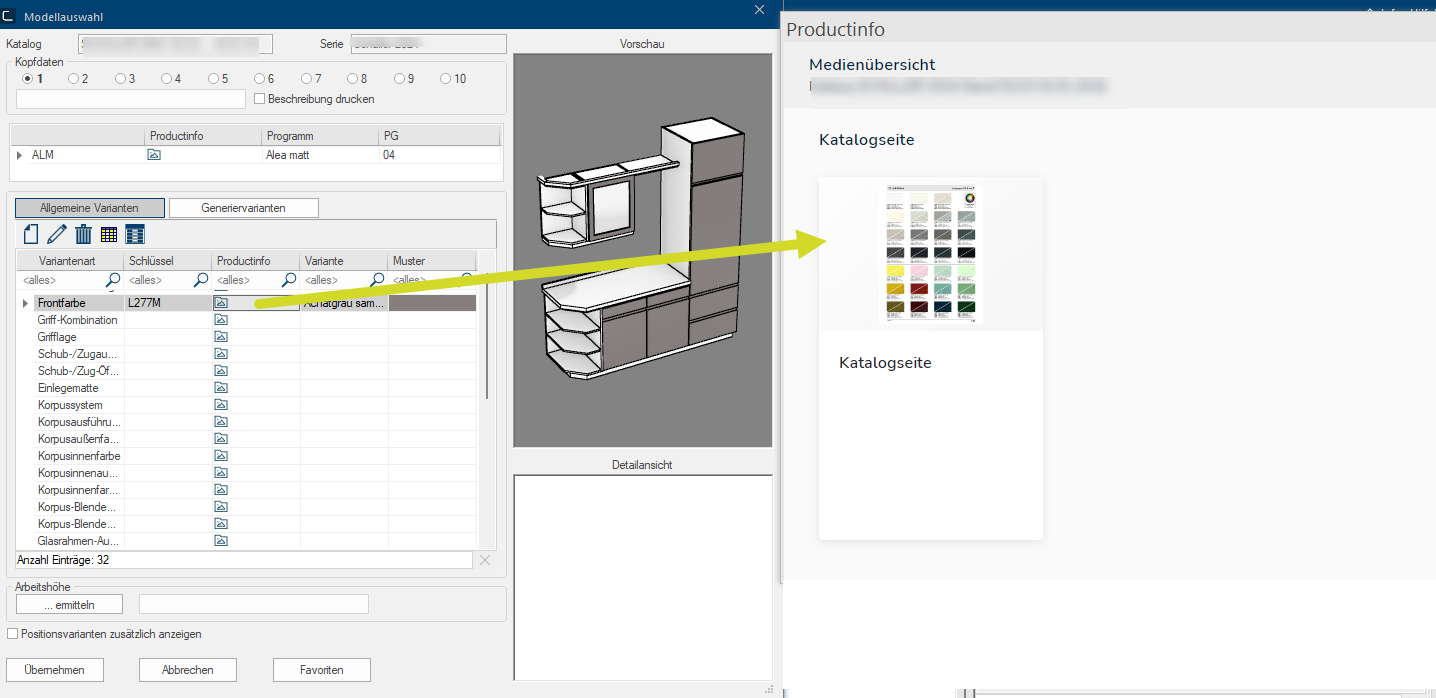
Task: Click search magnifier in Schlüssel filter
Action: [x=201, y=280]
